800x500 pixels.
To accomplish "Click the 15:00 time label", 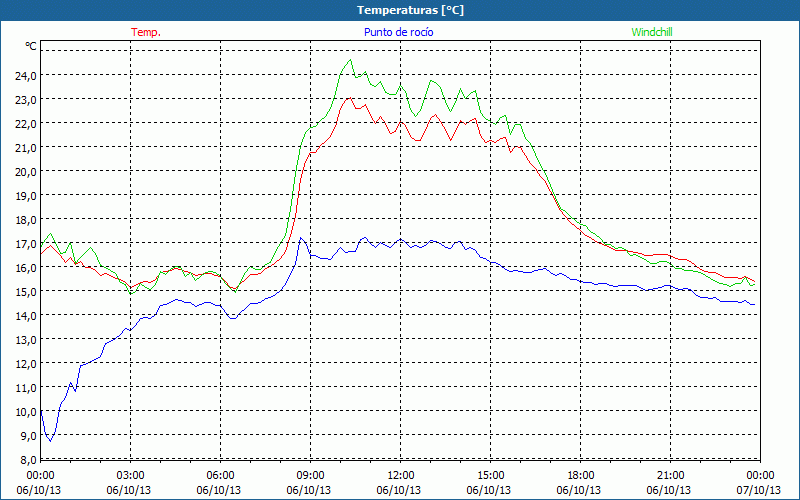I will (x=490, y=476).
